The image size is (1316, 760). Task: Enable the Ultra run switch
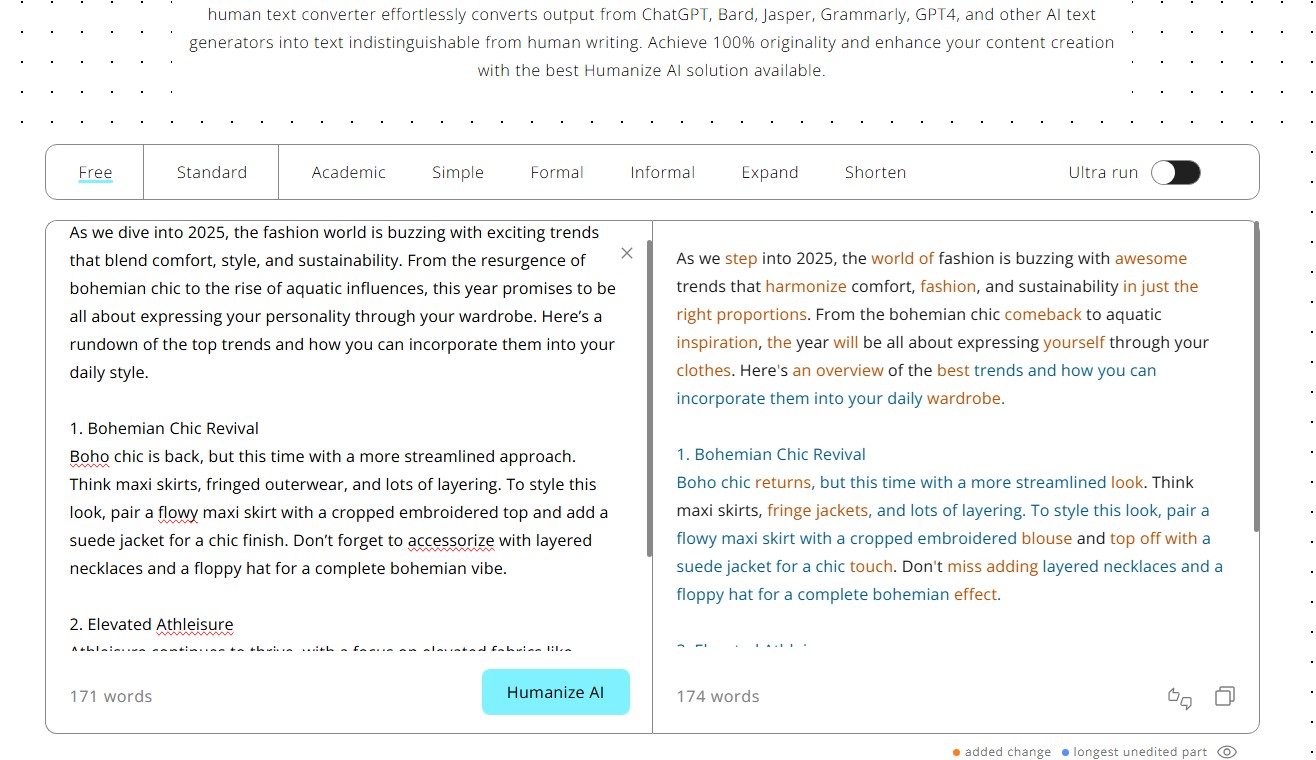tap(1175, 172)
